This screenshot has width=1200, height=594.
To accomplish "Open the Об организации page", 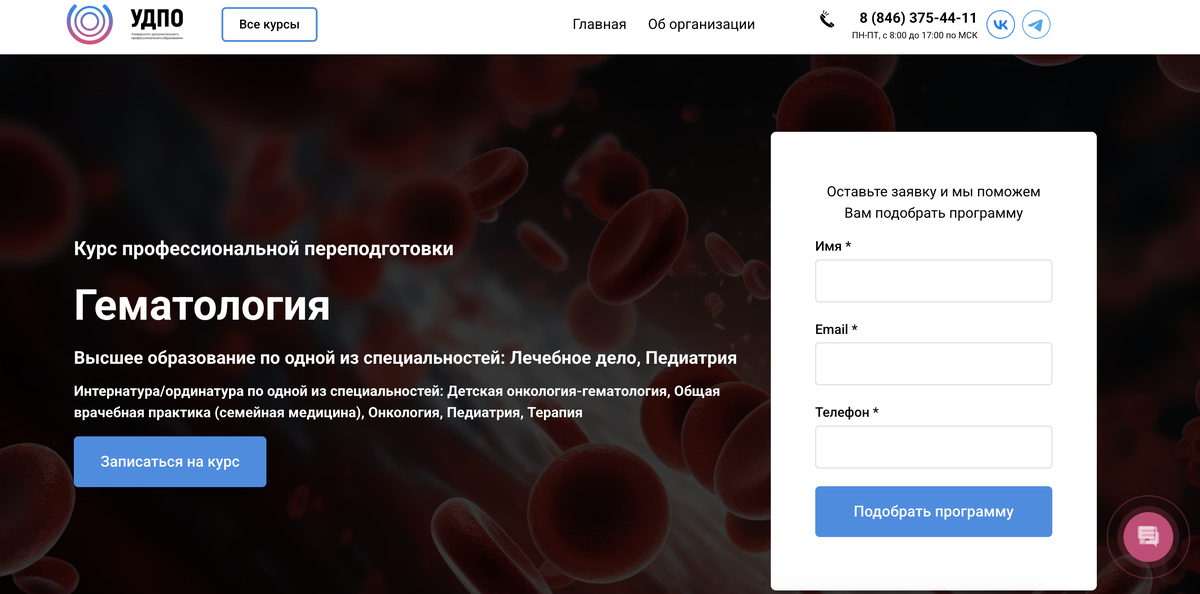I will pos(700,24).
